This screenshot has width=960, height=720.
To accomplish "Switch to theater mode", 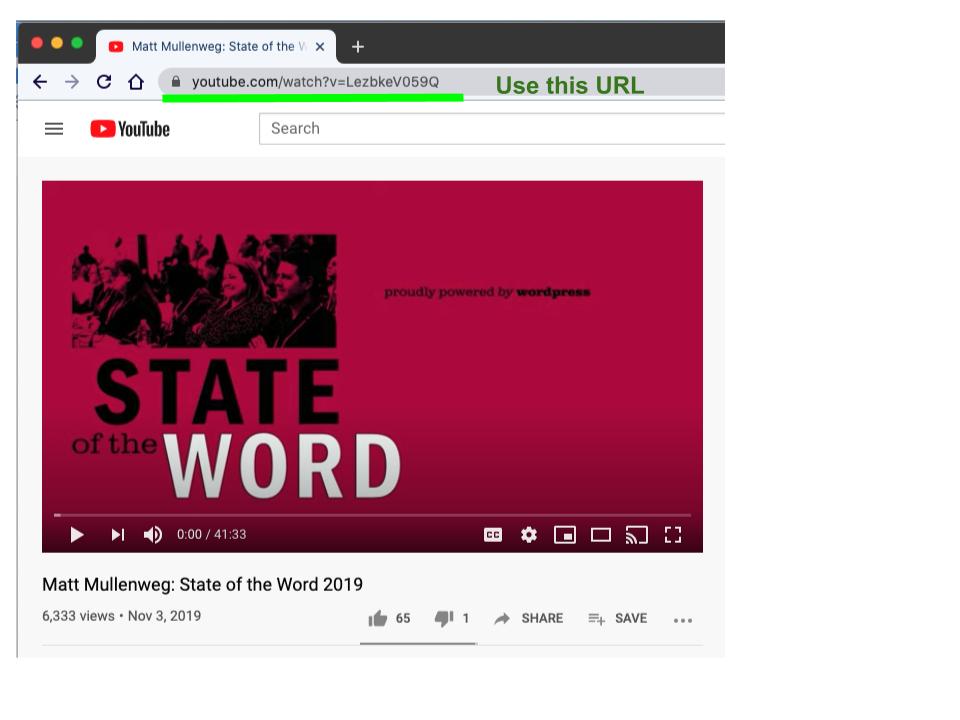I will point(601,535).
